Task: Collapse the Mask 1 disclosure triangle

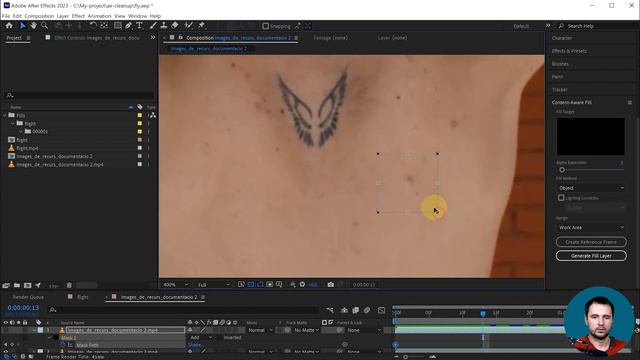Action: 49,338
